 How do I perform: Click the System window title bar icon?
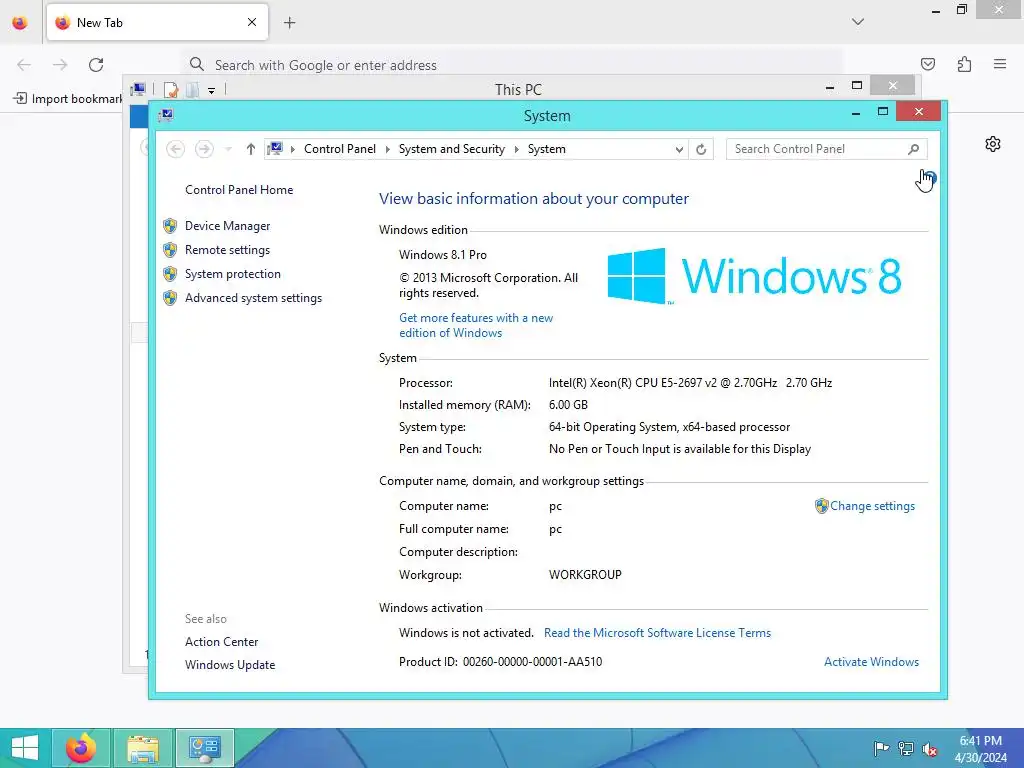166,116
